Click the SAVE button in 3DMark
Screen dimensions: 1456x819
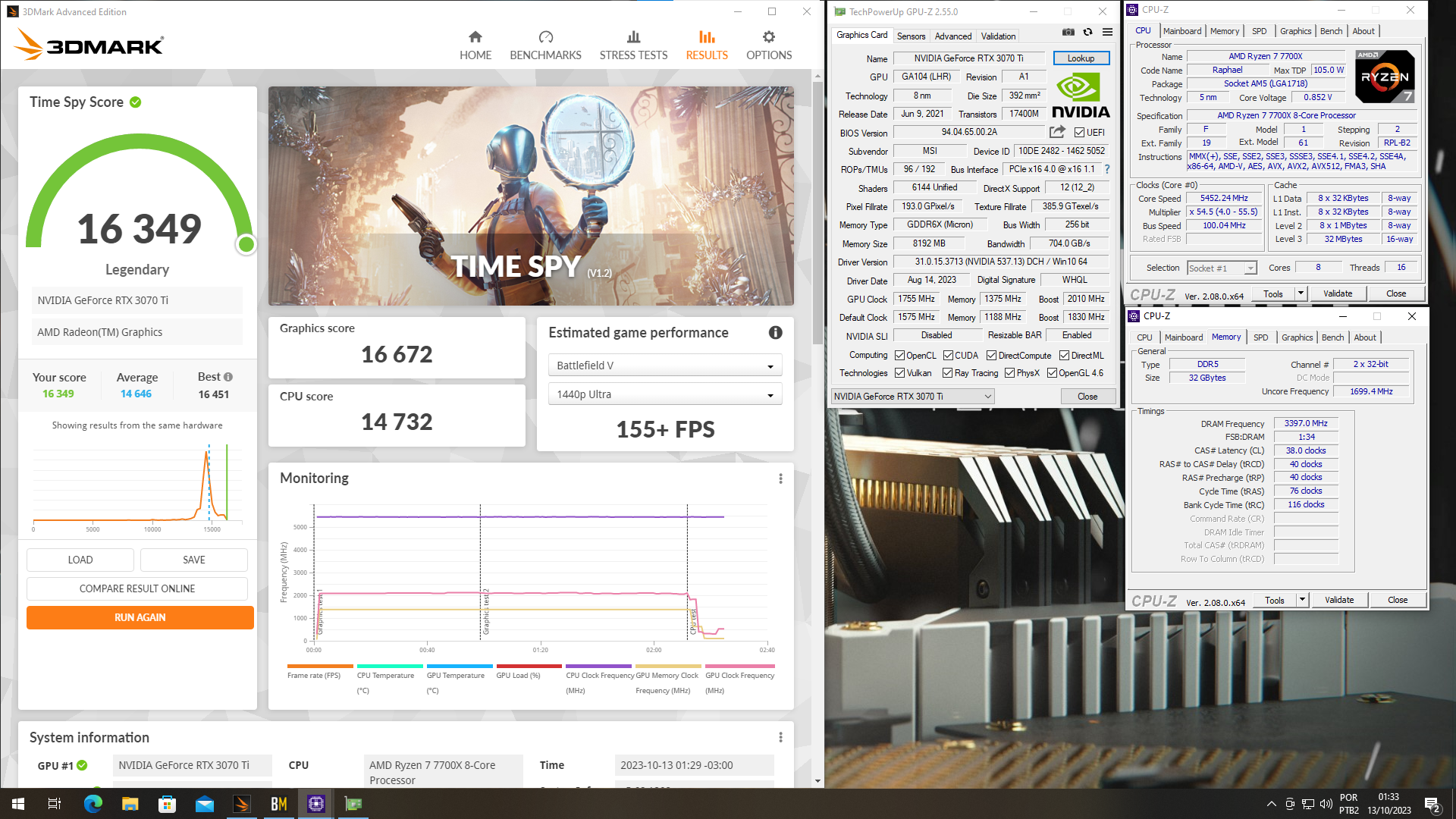[194, 560]
